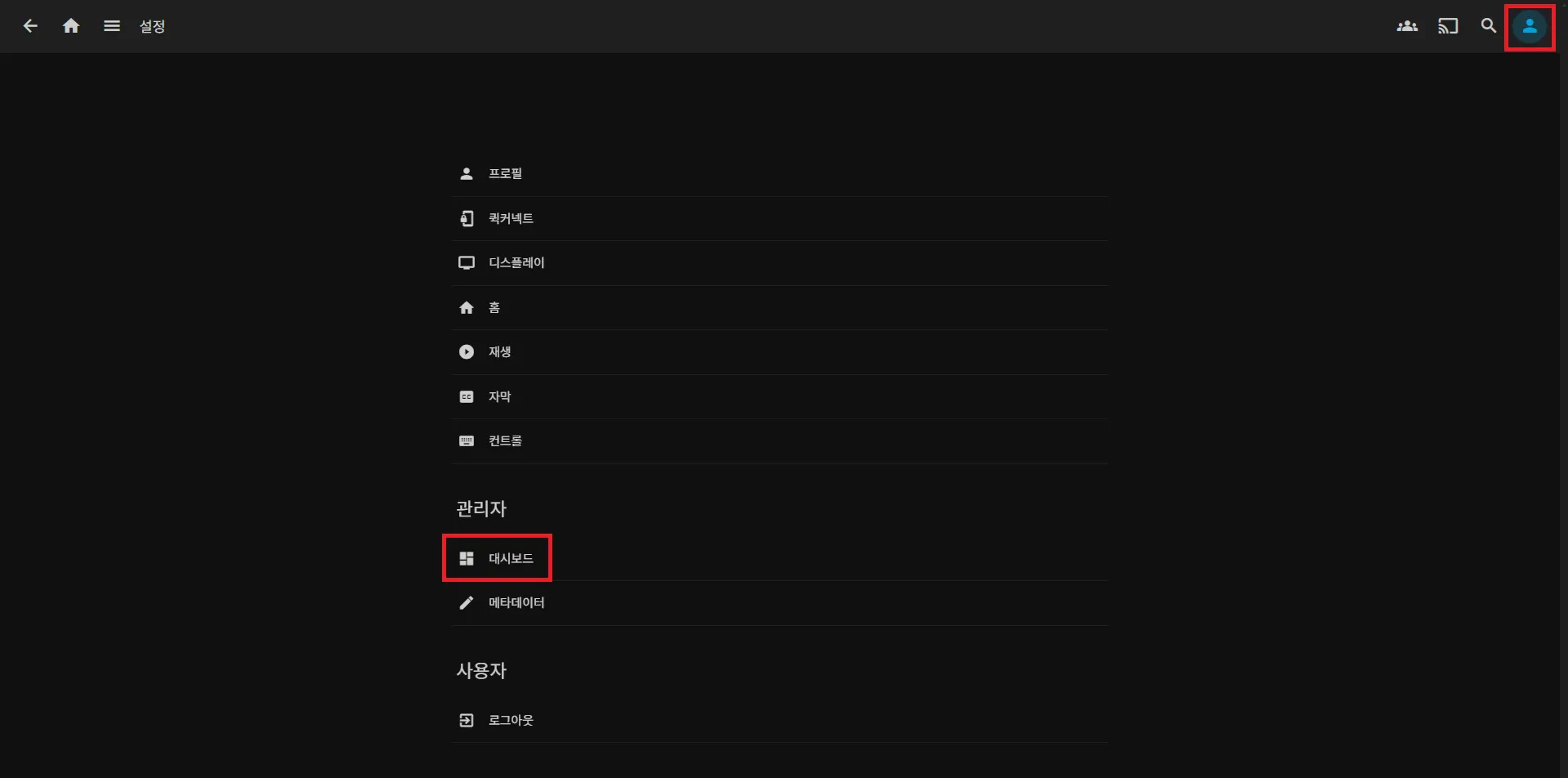
Task: Open search with magnifier icon
Action: click(1488, 26)
